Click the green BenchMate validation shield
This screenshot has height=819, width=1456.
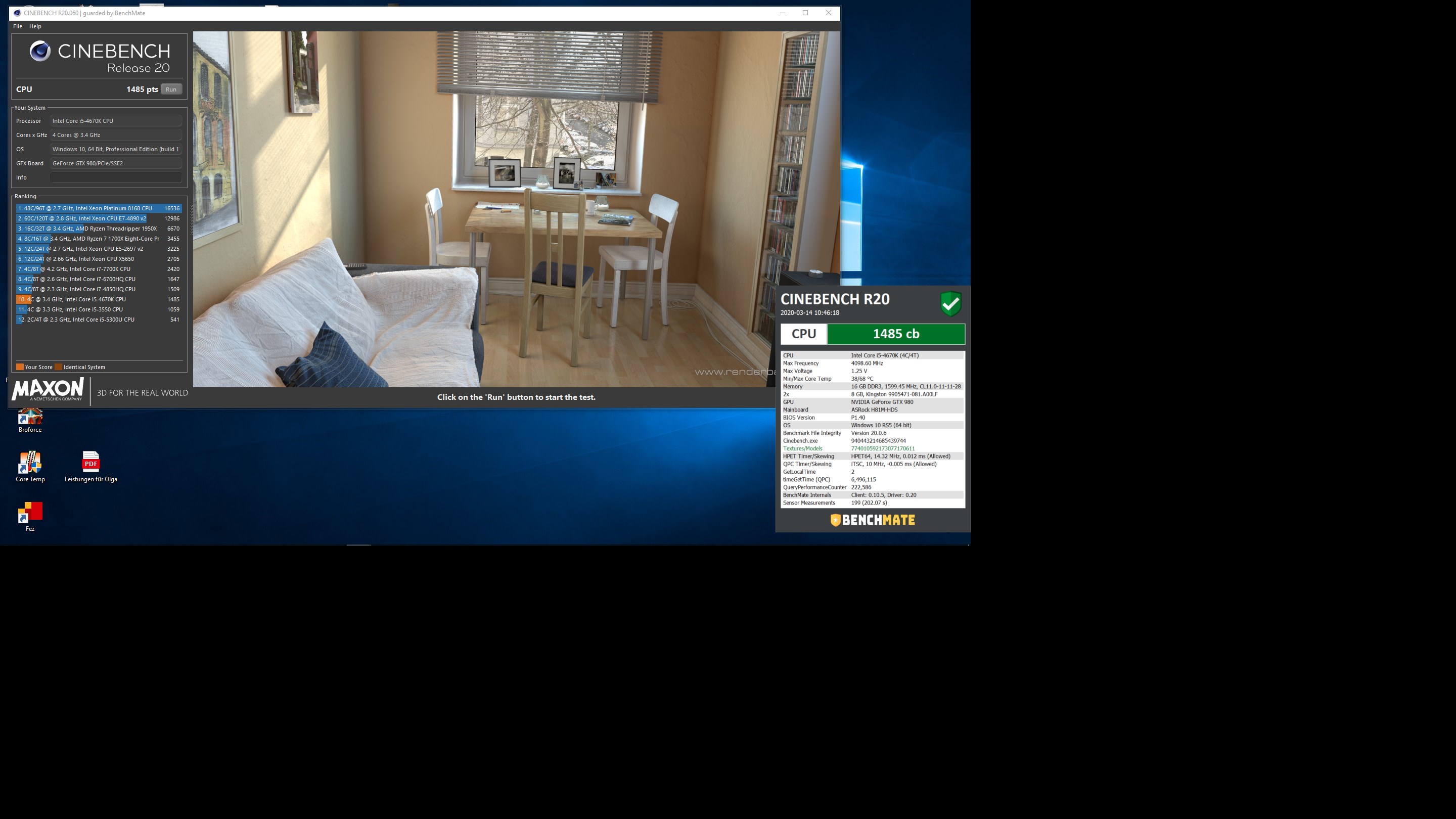click(x=950, y=304)
